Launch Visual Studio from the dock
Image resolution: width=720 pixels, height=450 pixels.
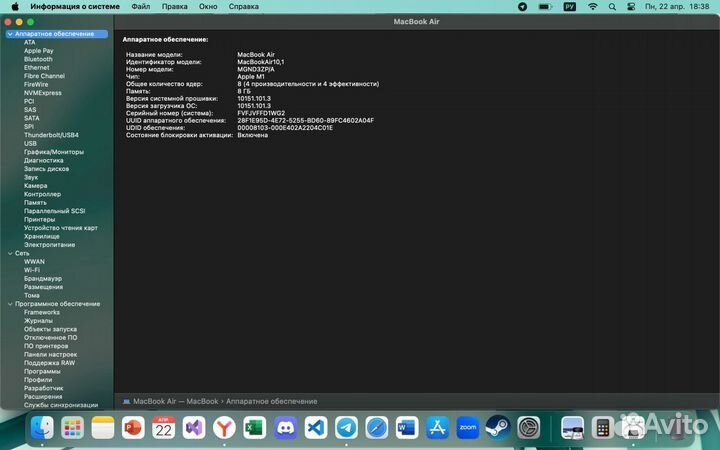[x=194, y=428]
